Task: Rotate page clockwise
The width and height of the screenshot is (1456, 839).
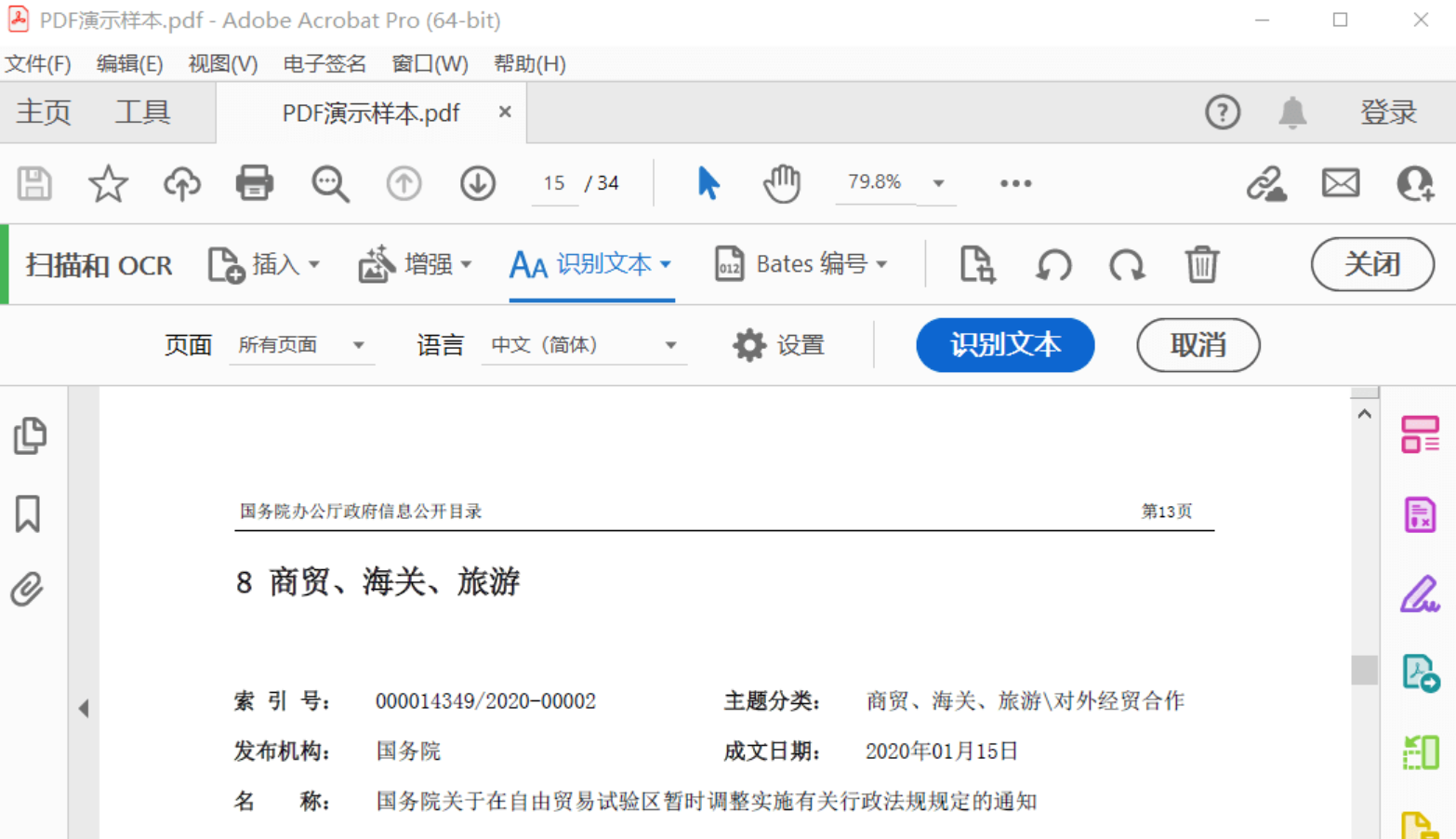Action: [1127, 265]
